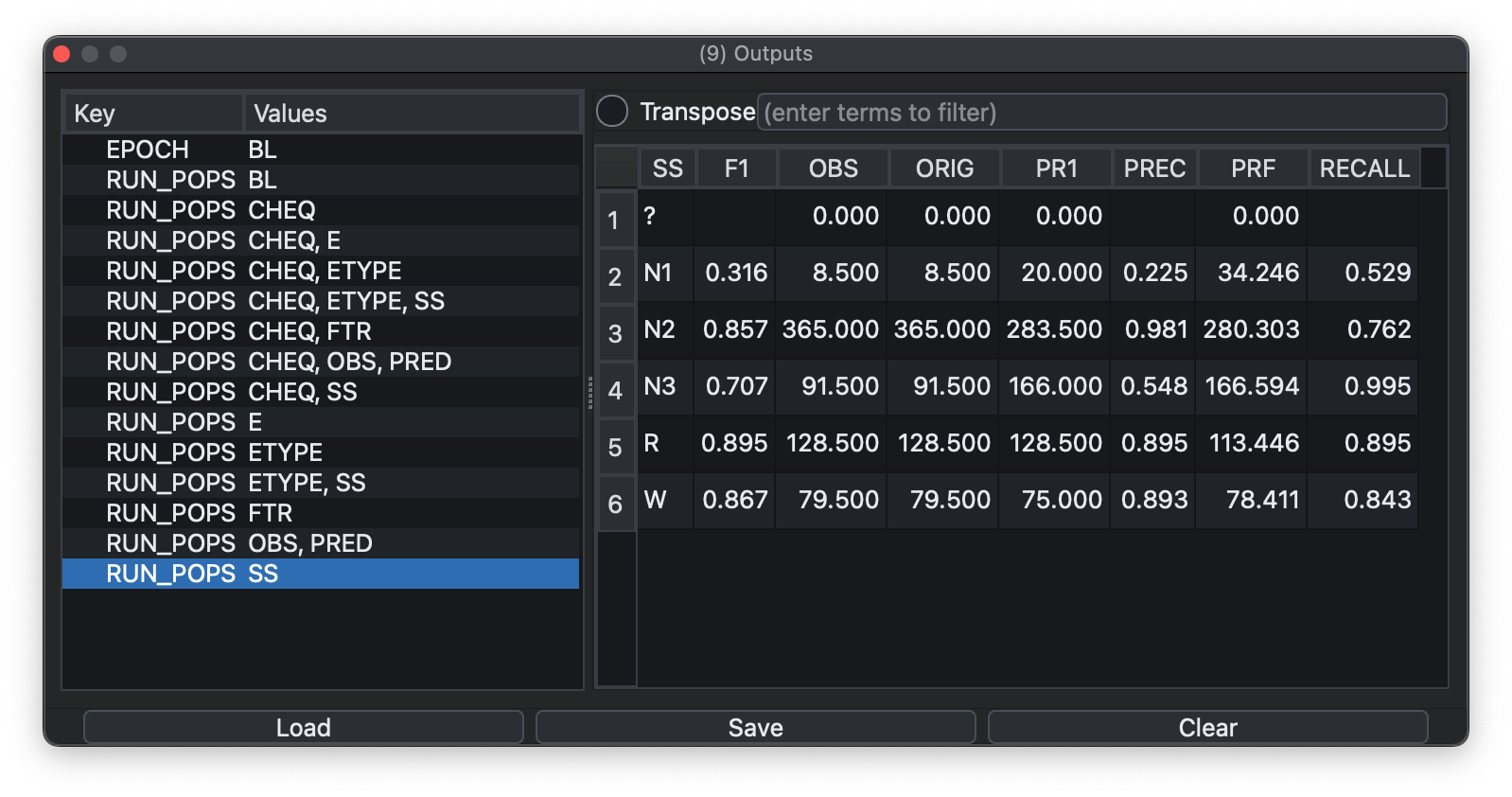This screenshot has height=797, width=1512.
Task: Select the RUN_POPS OBS, PRED row
Action: 321,543
